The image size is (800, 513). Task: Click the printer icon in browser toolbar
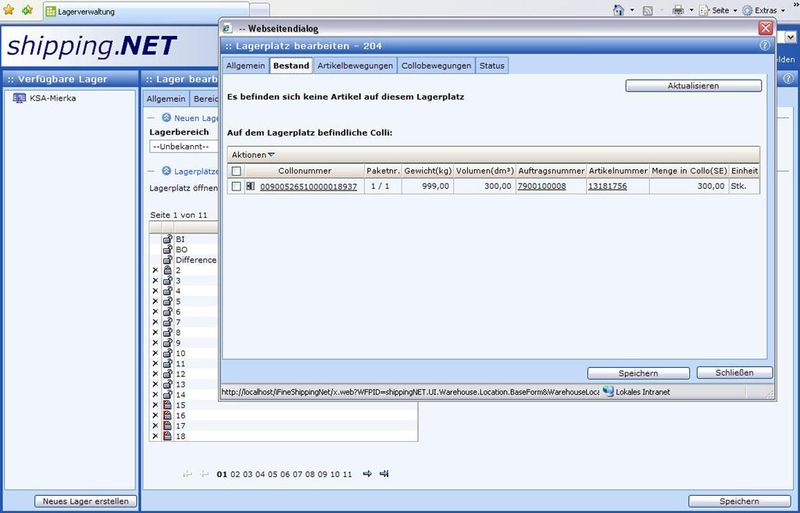point(678,10)
